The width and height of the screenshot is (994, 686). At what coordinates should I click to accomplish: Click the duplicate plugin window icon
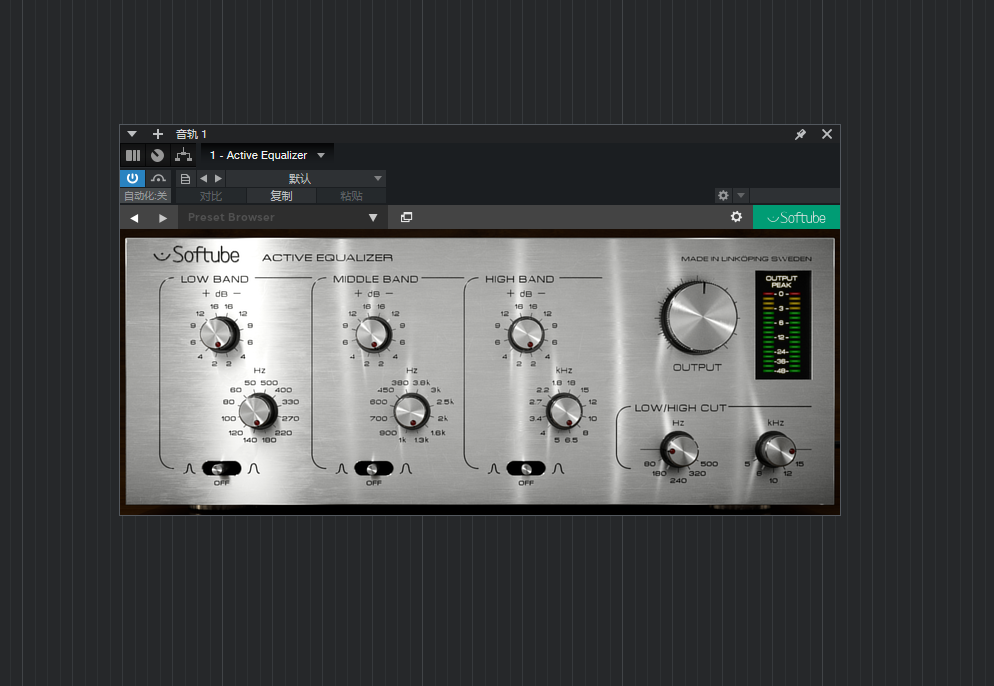(406, 216)
